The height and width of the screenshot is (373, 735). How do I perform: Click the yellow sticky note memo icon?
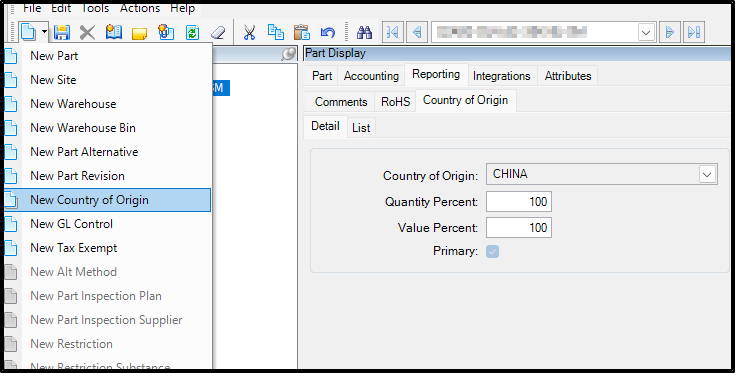click(x=139, y=33)
